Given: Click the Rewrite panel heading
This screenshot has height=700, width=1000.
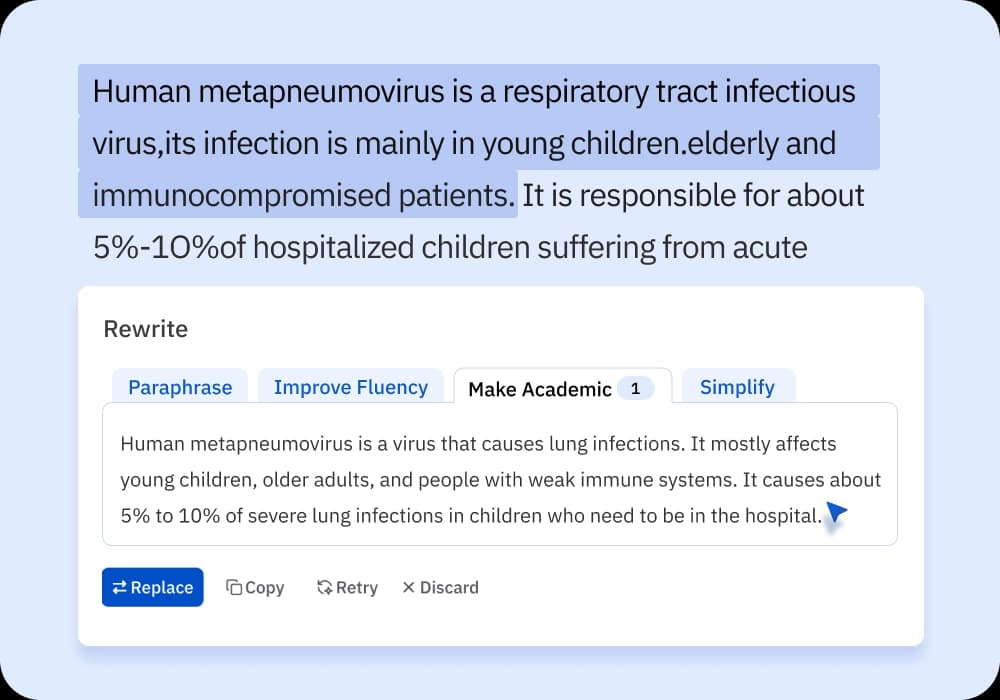Looking at the screenshot, I should pos(146,329).
